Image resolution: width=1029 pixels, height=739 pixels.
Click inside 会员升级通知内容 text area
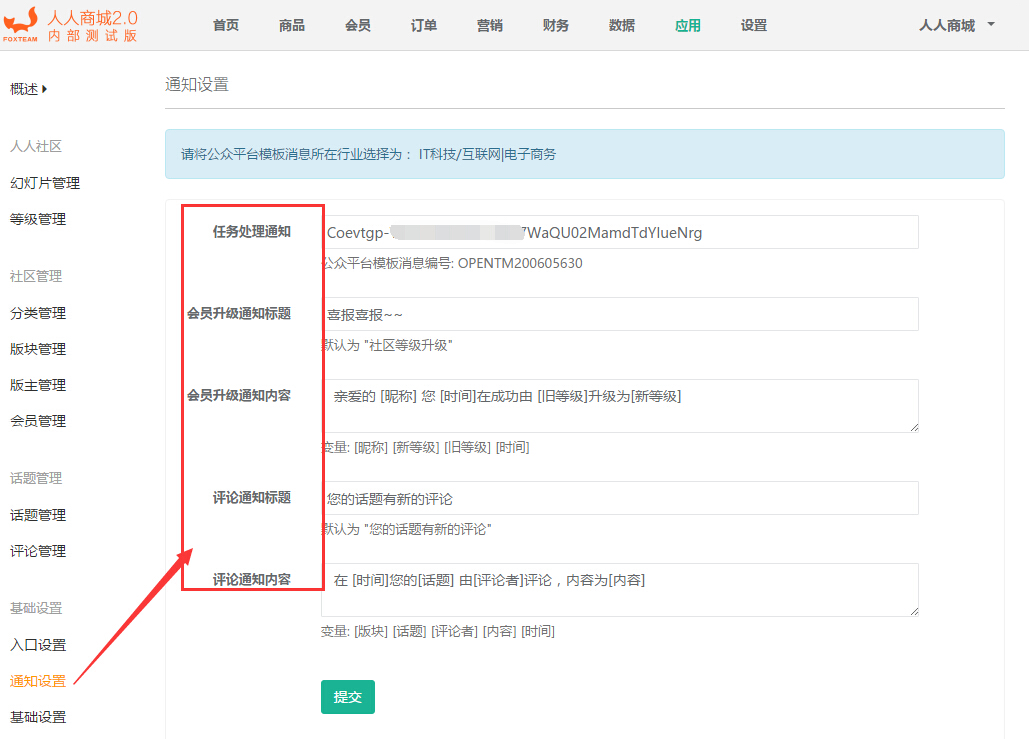619,406
